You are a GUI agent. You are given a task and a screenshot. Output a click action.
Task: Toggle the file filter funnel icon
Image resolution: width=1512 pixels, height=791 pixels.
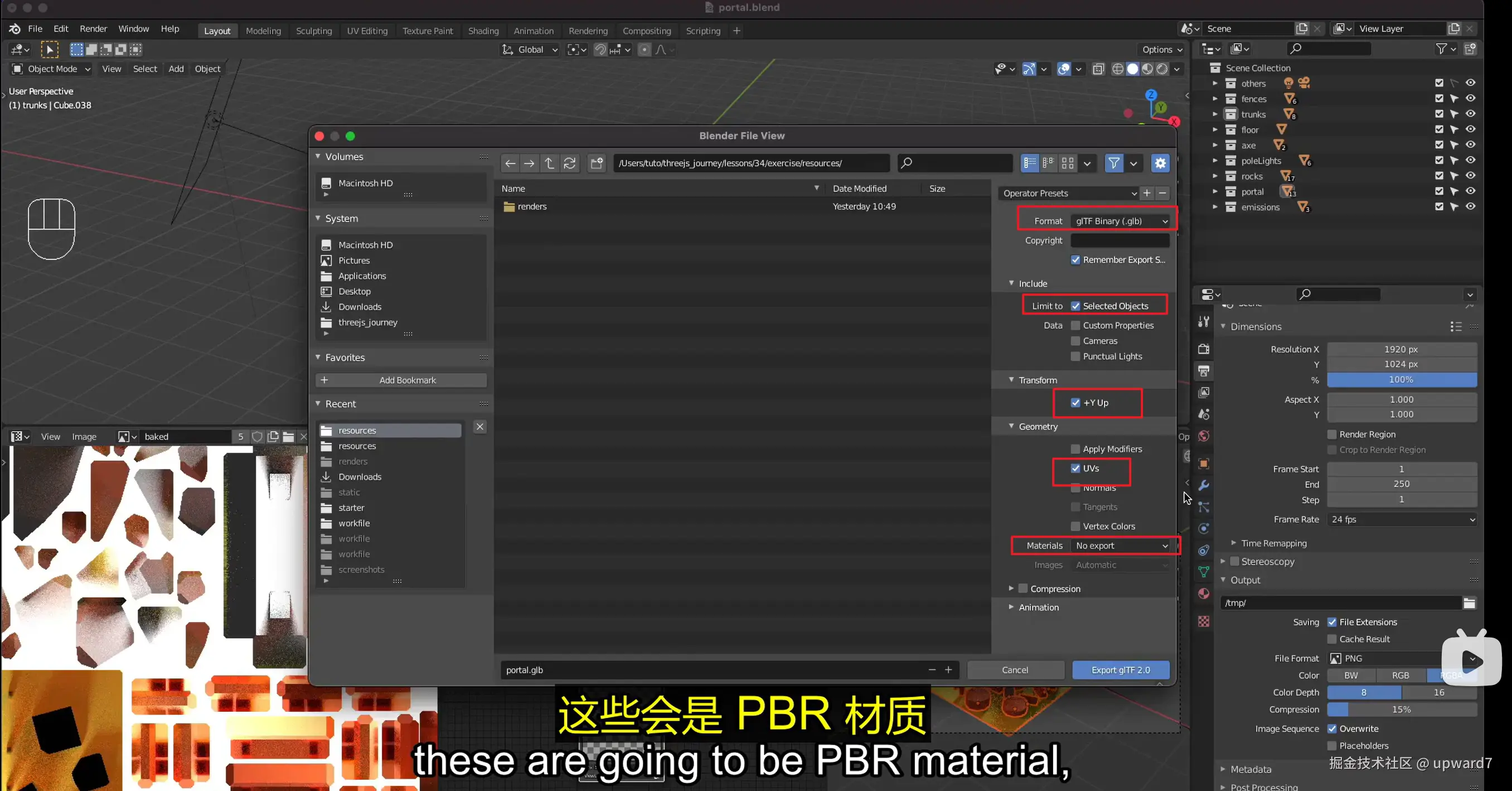tap(1113, 163)
